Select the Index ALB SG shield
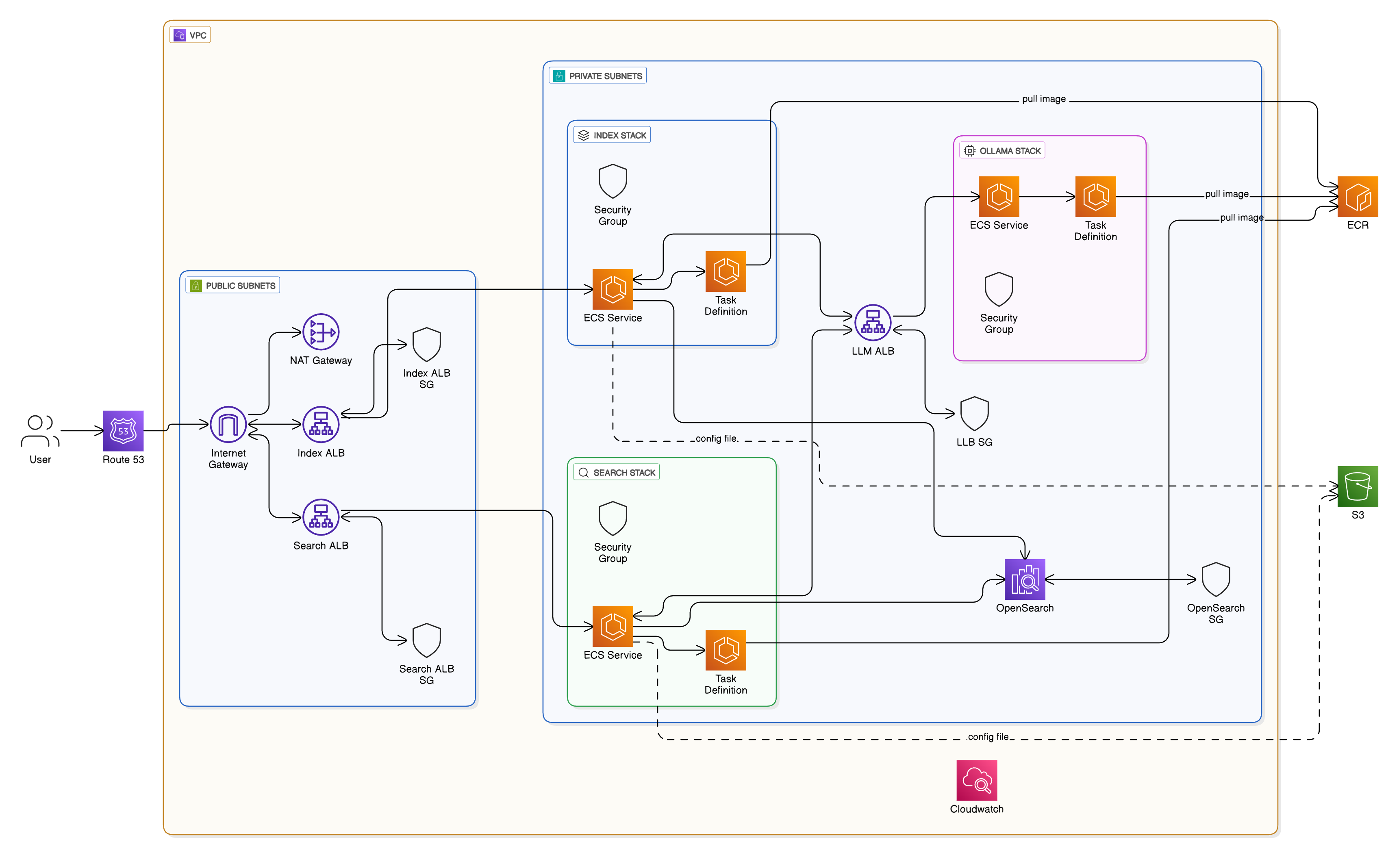Screen dimensions: 1399x868 click(x=426, y=345)
